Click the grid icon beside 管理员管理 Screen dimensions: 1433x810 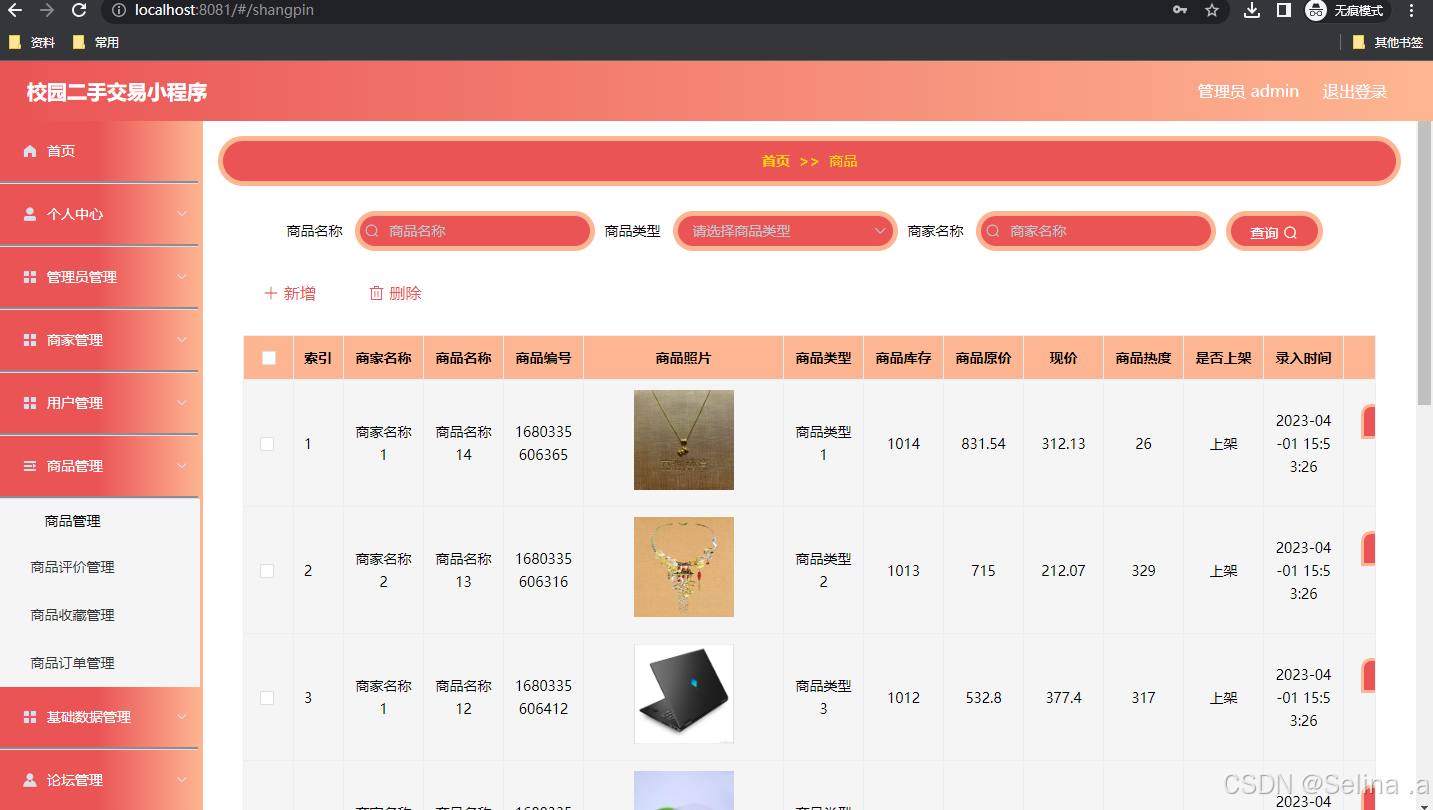coord(30,277)
